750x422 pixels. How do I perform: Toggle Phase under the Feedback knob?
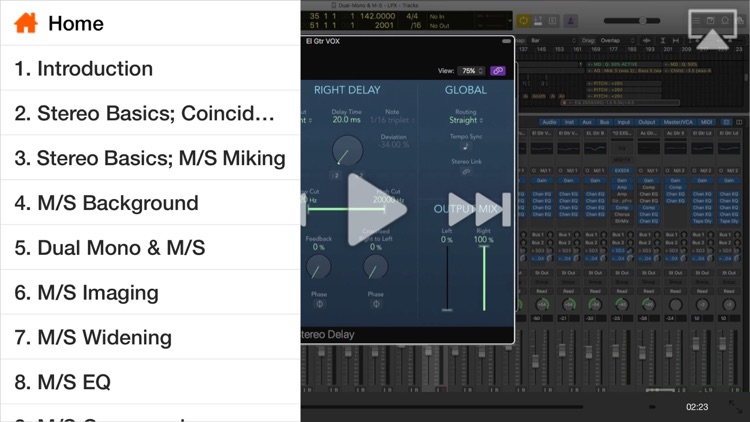(x=319, y=304)
